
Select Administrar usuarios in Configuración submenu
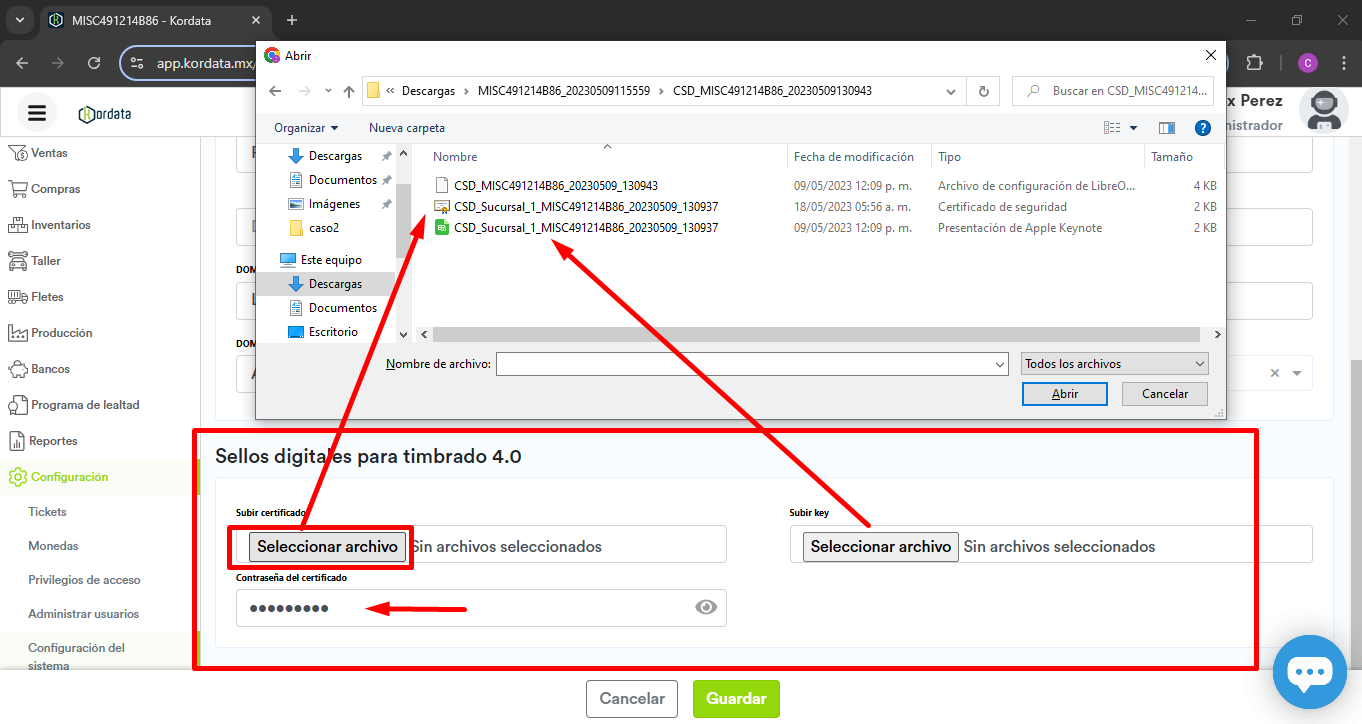click(x=84, y=614)
